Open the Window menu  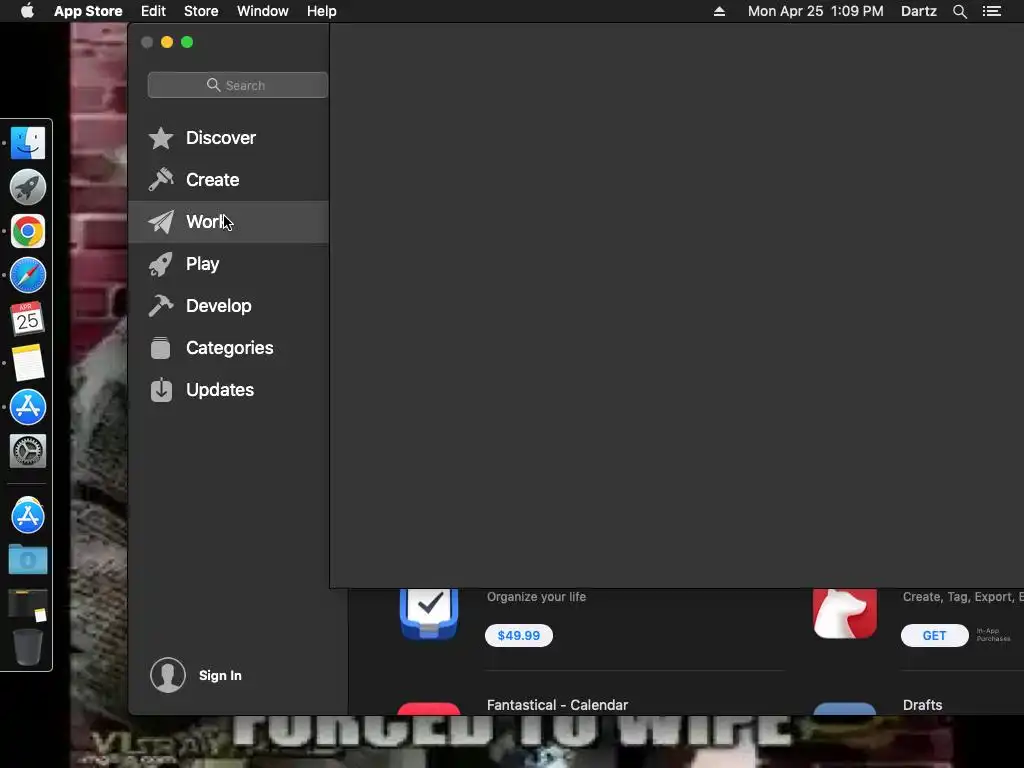pos(263,11)
